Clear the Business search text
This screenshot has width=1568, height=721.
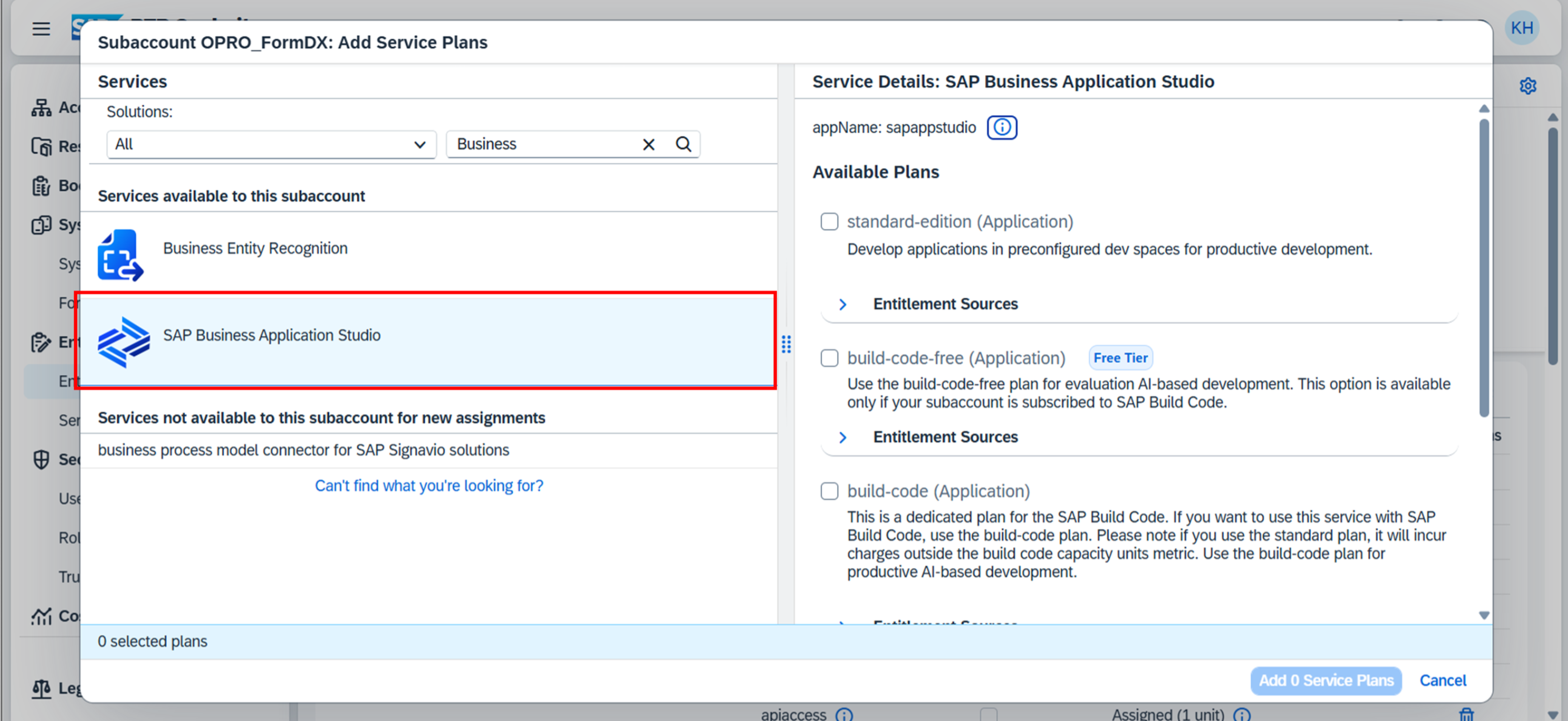click(x=648, y=144)
